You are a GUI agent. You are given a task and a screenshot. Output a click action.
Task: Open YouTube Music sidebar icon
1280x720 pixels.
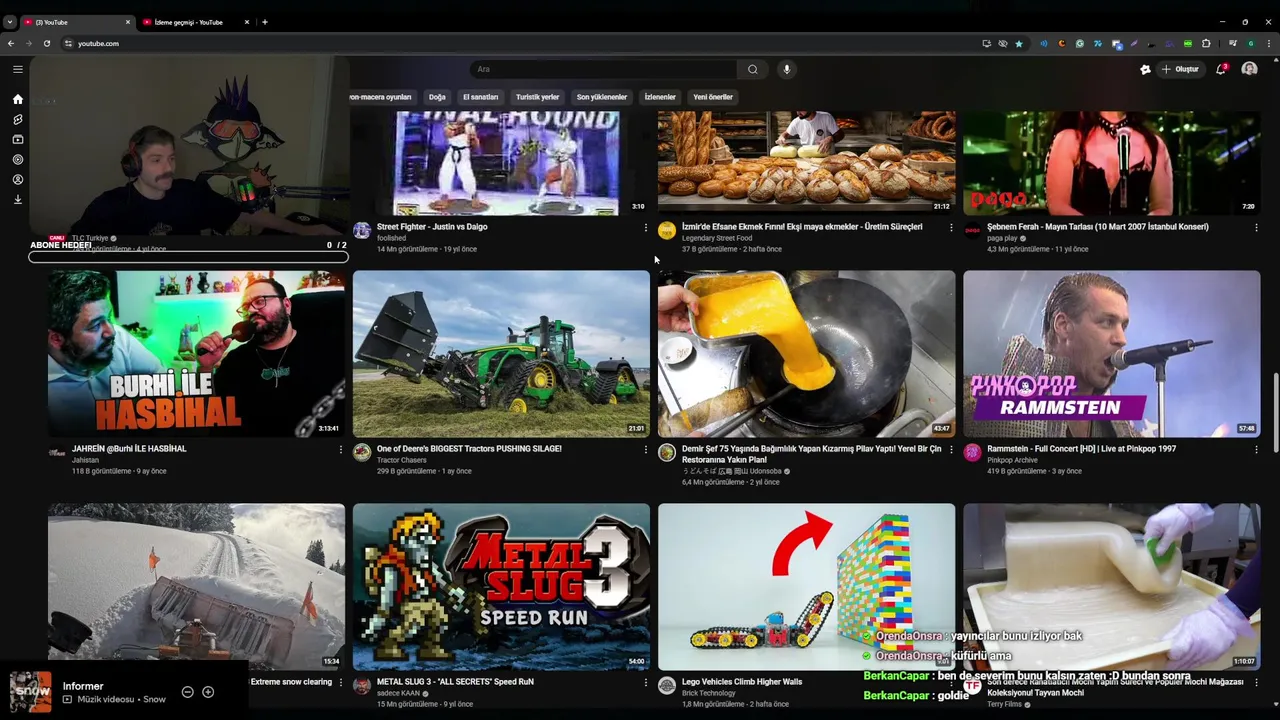click(x=18, y=159)
